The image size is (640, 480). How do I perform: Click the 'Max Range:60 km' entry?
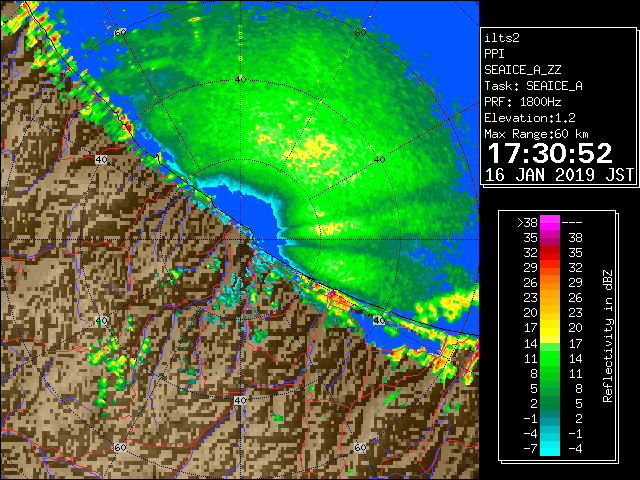click(536, 134)
